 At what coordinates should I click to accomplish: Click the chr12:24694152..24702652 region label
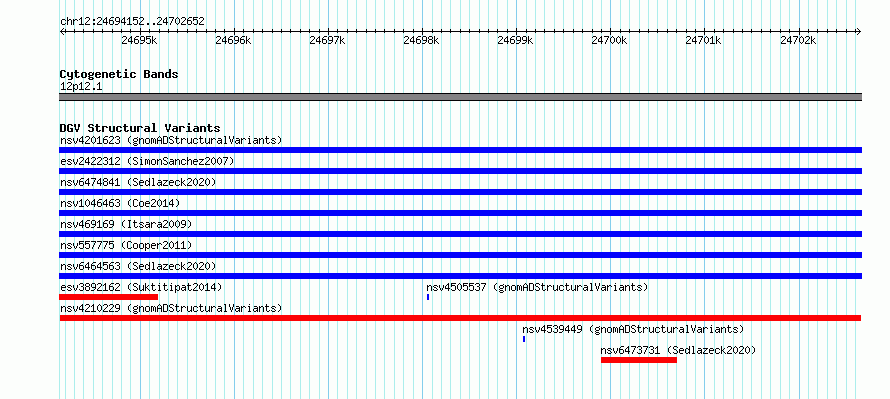[x=132, y=22]
